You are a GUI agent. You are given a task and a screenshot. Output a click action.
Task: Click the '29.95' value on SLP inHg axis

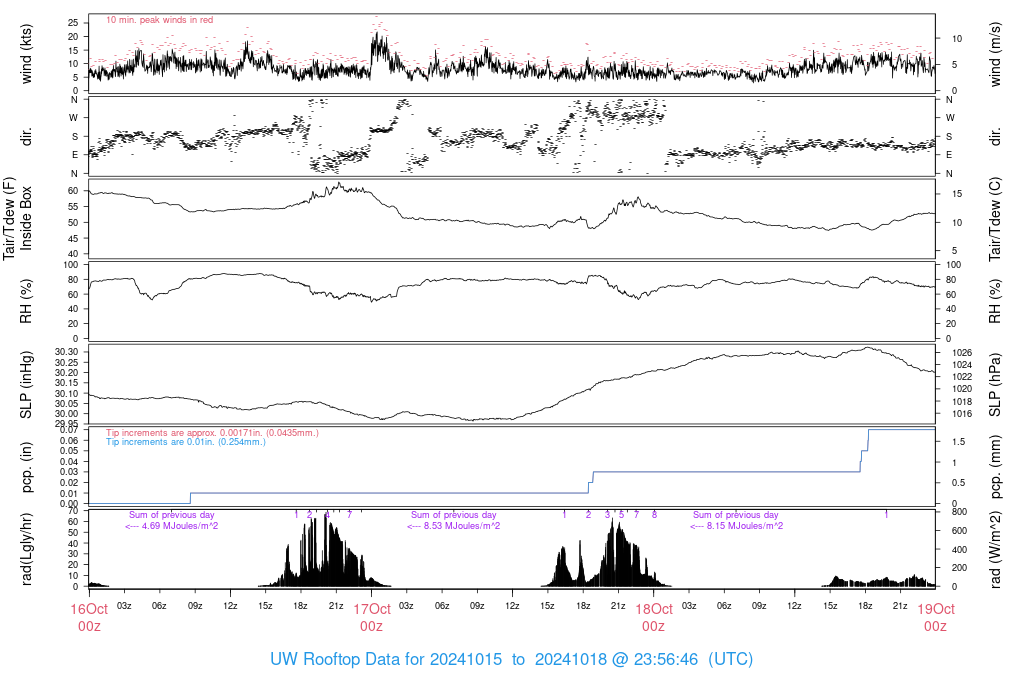point(67,424)
